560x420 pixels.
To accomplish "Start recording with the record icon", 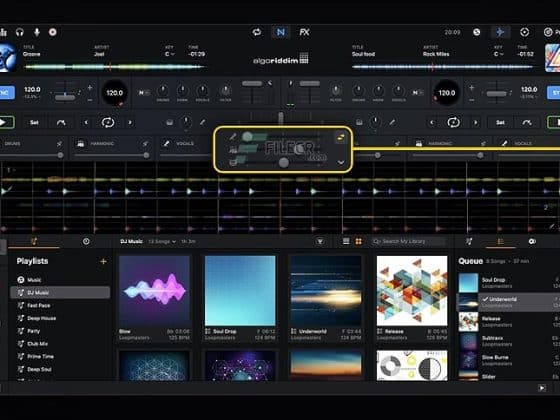I will point(52,32).
